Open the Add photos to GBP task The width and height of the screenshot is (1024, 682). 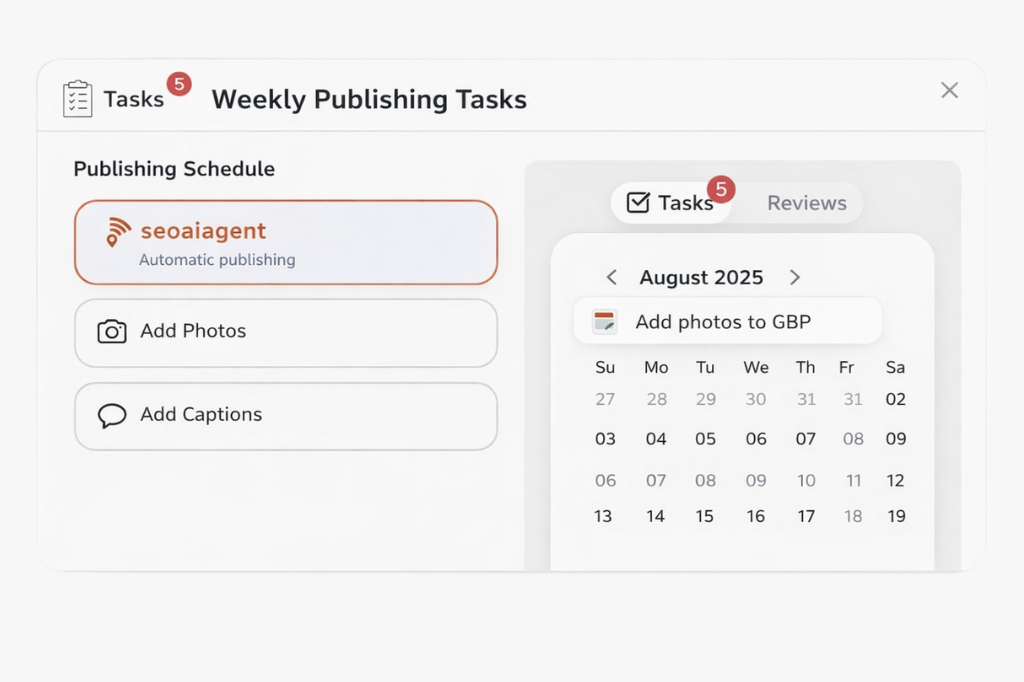[727, 322]
